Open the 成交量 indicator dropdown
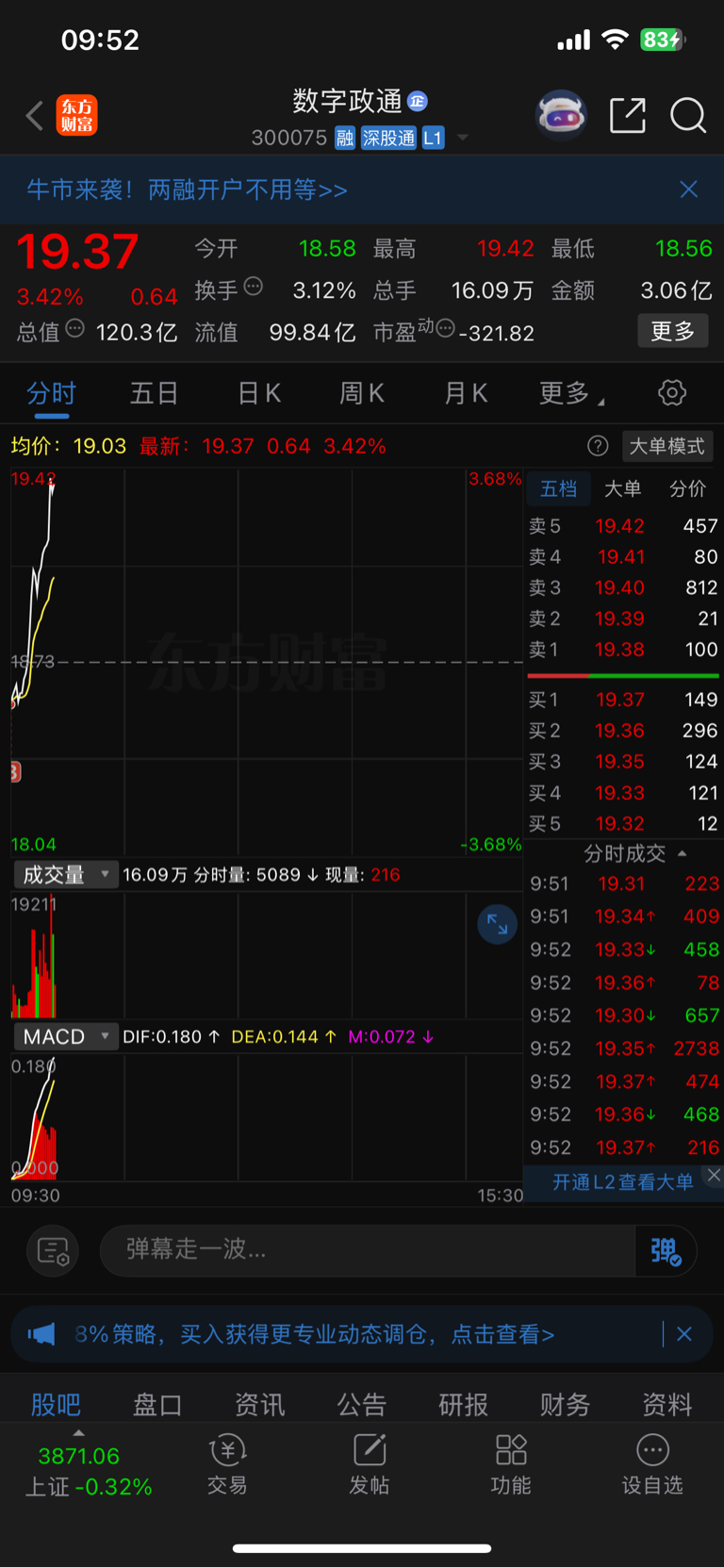The width and height of the screenshot is (724, 1568). coord(65,875)
